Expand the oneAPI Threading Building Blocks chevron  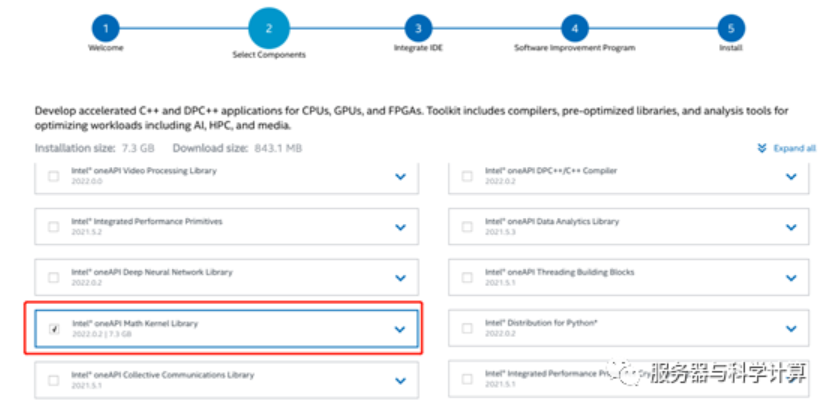791,277
